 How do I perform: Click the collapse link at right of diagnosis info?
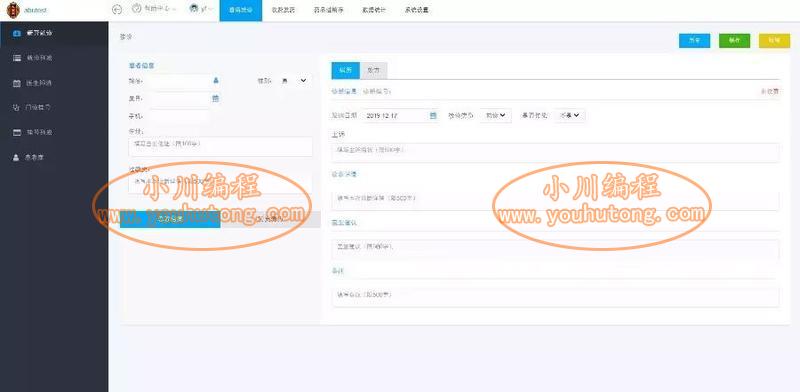click(x=769, y=91)
